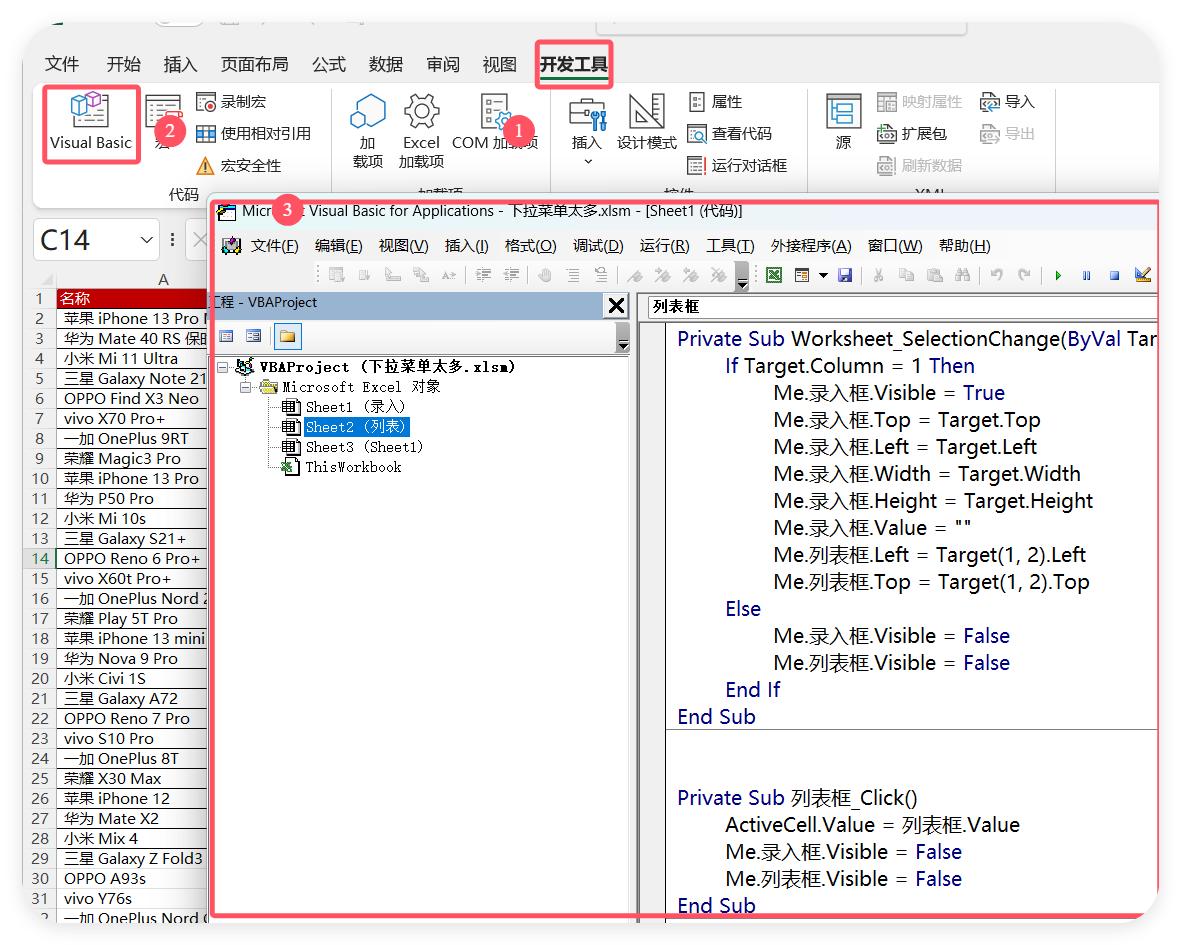Toggle 设计模式 design mode in ribbon
1181x945 pixels.
coord(646,122)
